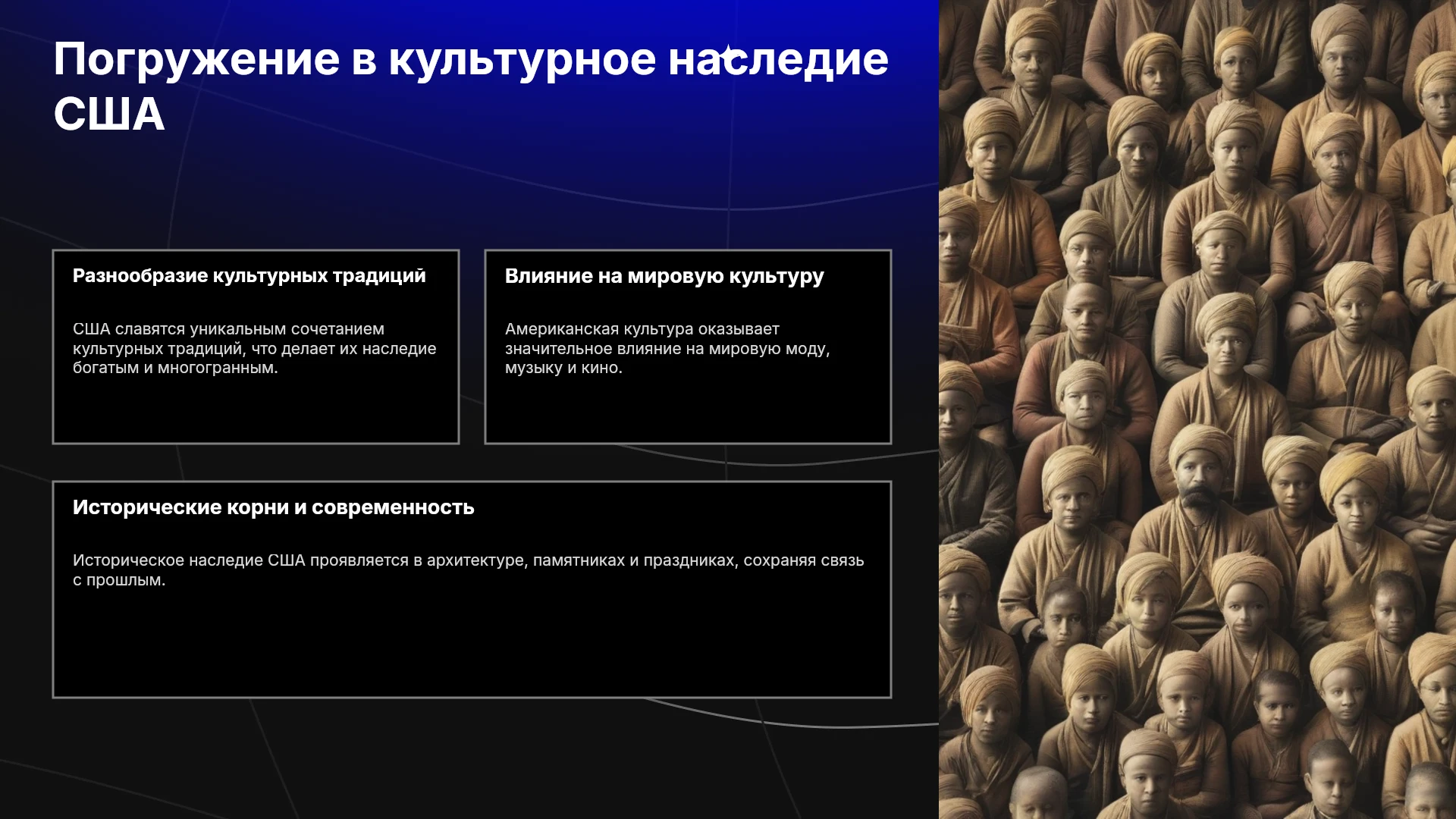Select heading "Влияние на мировую культуру"
The image size is (1456, 819).
point(664,277)
